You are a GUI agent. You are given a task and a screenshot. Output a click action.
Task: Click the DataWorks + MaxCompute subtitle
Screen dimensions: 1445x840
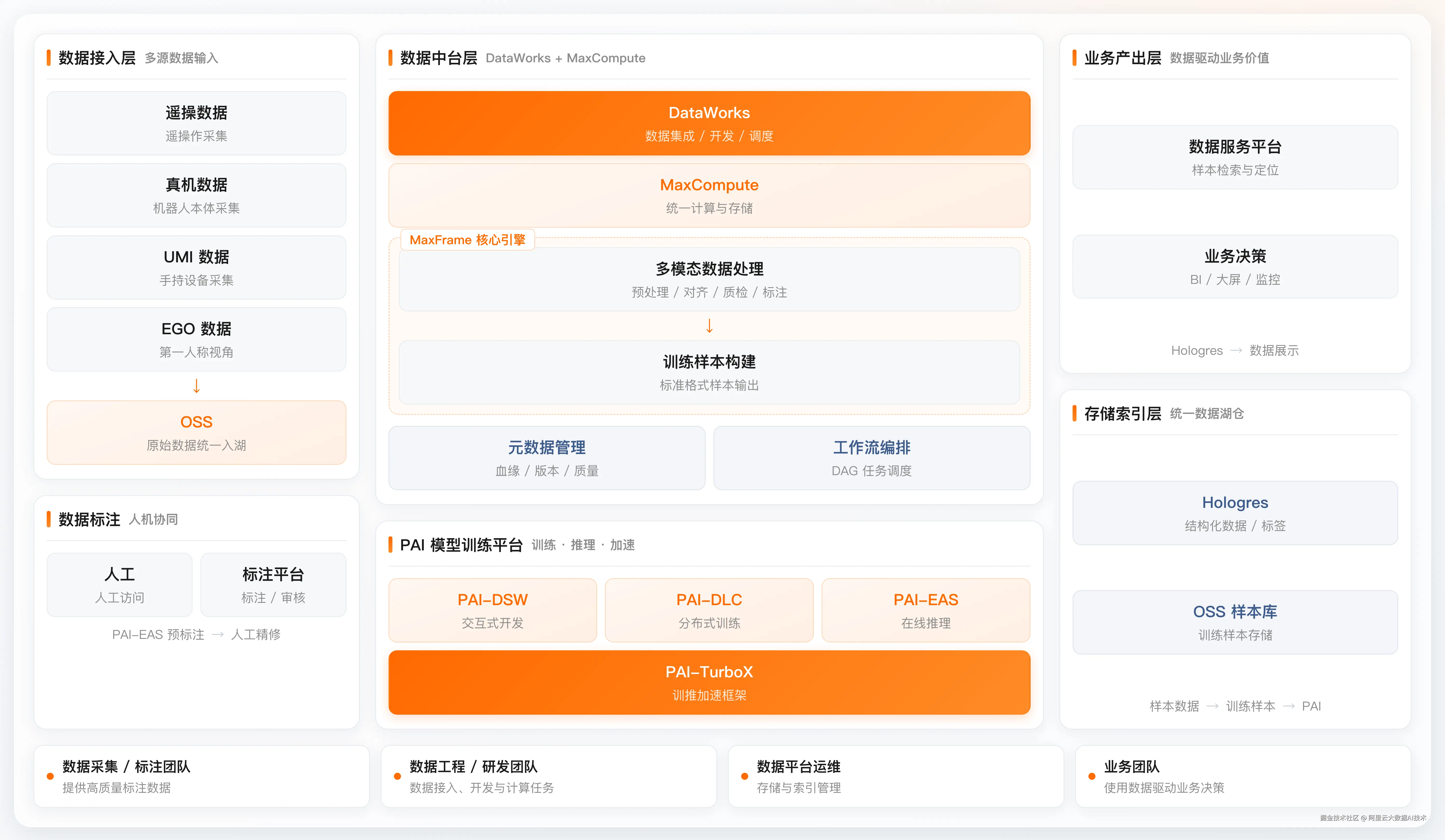[565, 58]
